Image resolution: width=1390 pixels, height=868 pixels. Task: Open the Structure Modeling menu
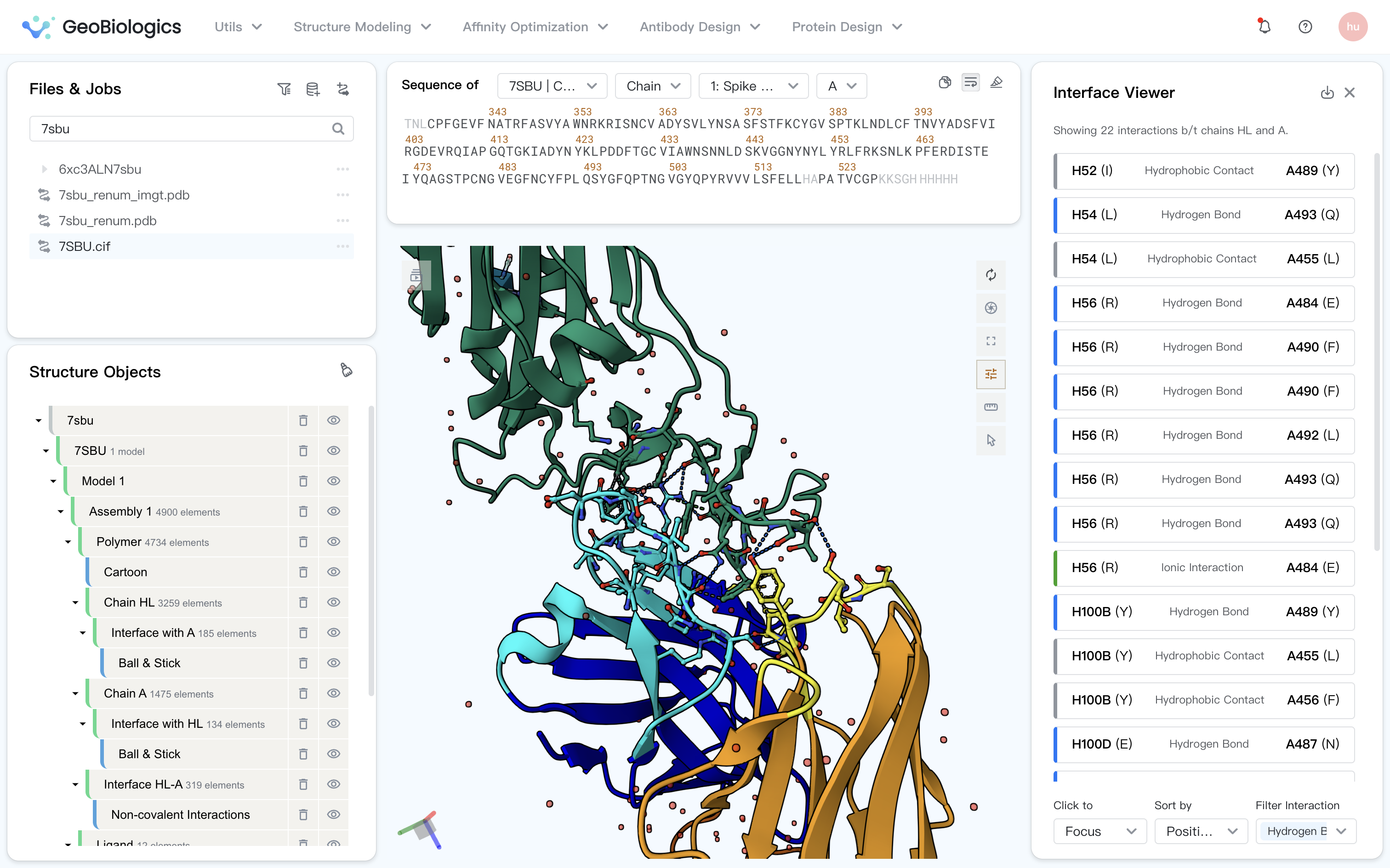pyautogui.click(x=362, y=27)
